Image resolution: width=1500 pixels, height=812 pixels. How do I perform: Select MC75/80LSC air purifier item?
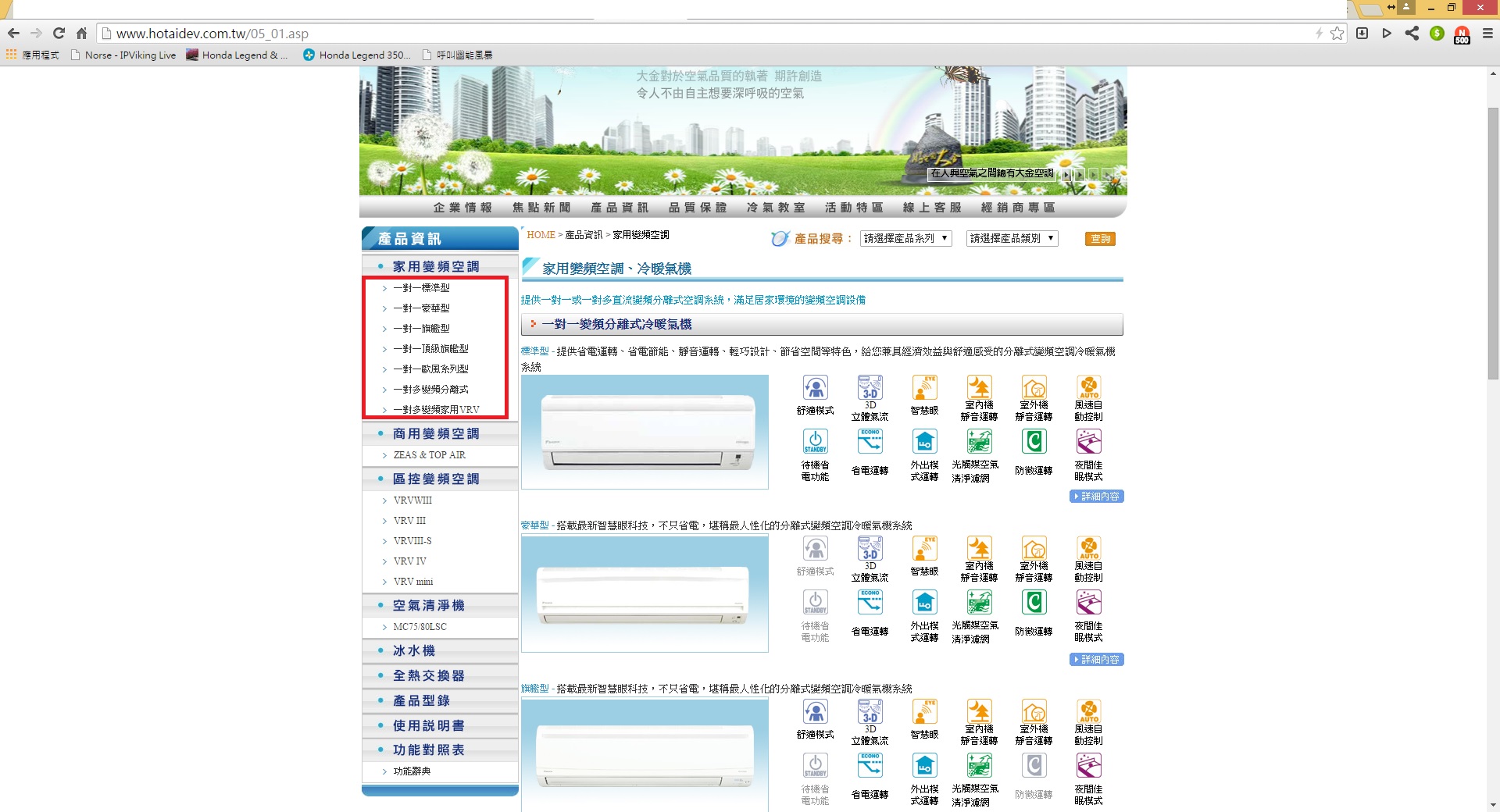click(x=420, y=627)
